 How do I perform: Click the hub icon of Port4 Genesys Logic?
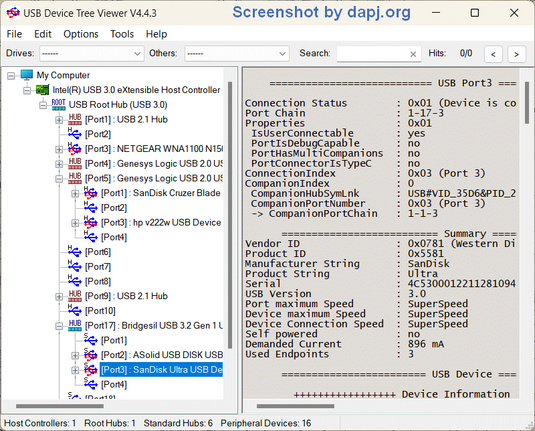point(75,163)
